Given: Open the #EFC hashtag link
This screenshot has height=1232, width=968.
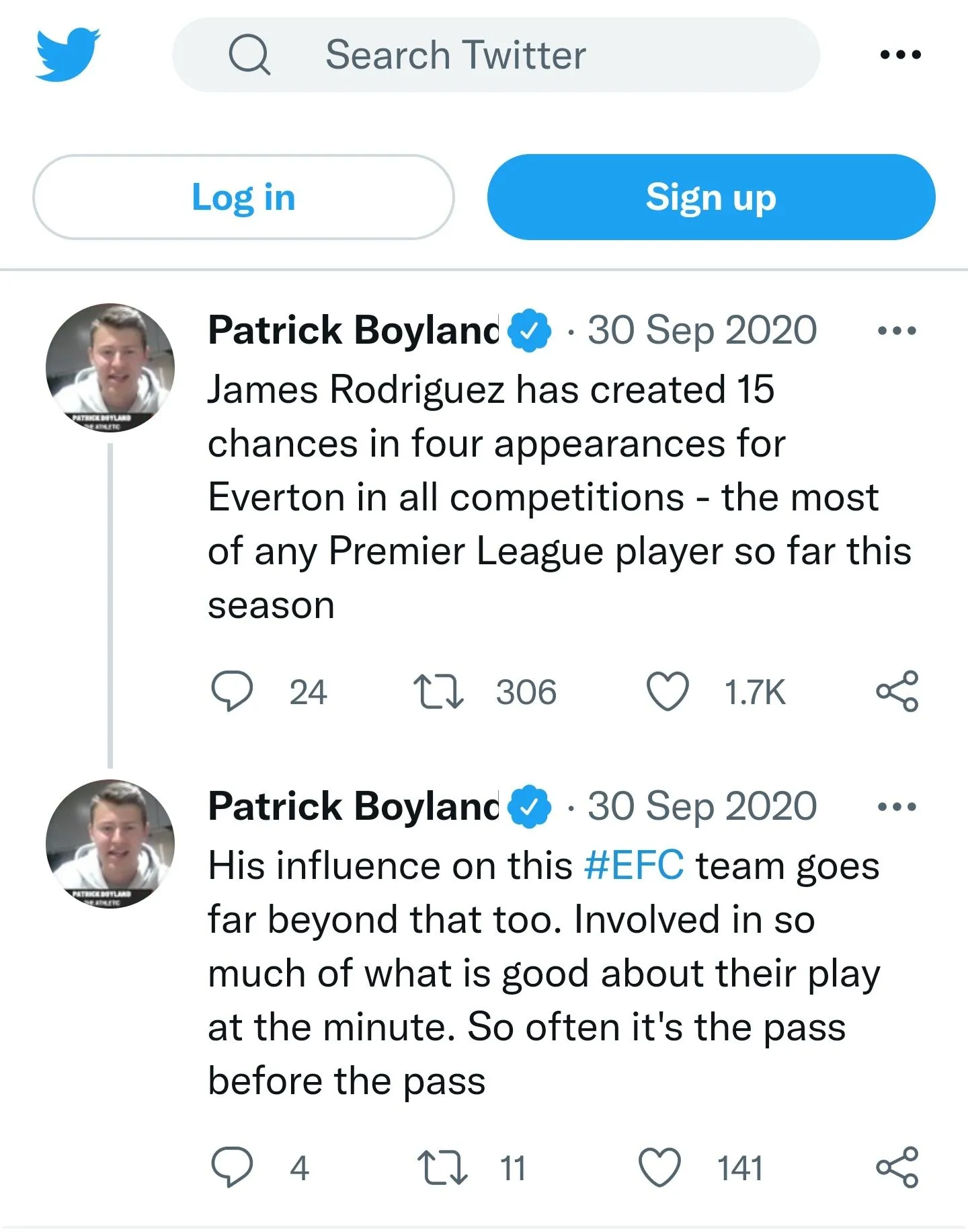Looking at the screenshot, I should 634,865.
